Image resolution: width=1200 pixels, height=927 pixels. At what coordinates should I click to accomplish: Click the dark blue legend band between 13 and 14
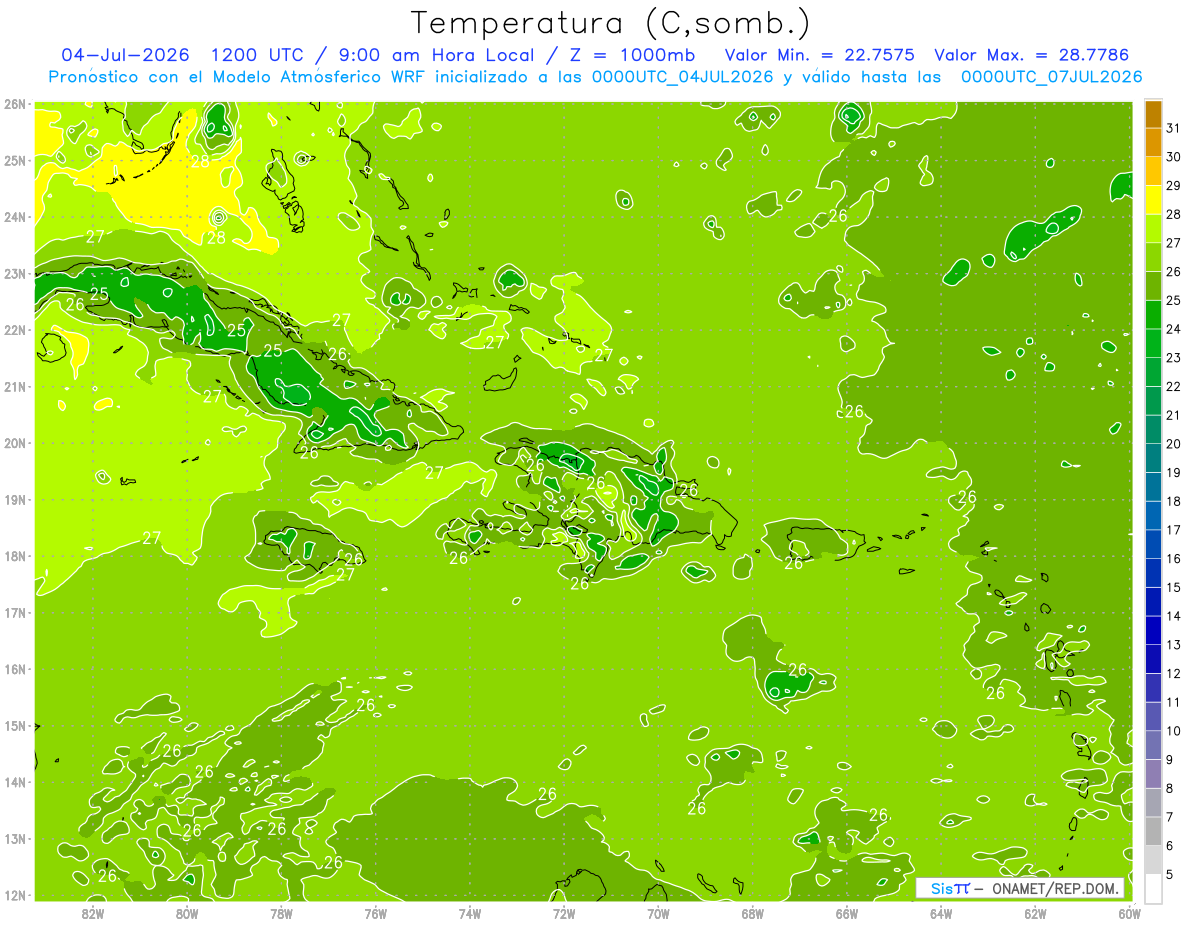tap(1153, 630)
